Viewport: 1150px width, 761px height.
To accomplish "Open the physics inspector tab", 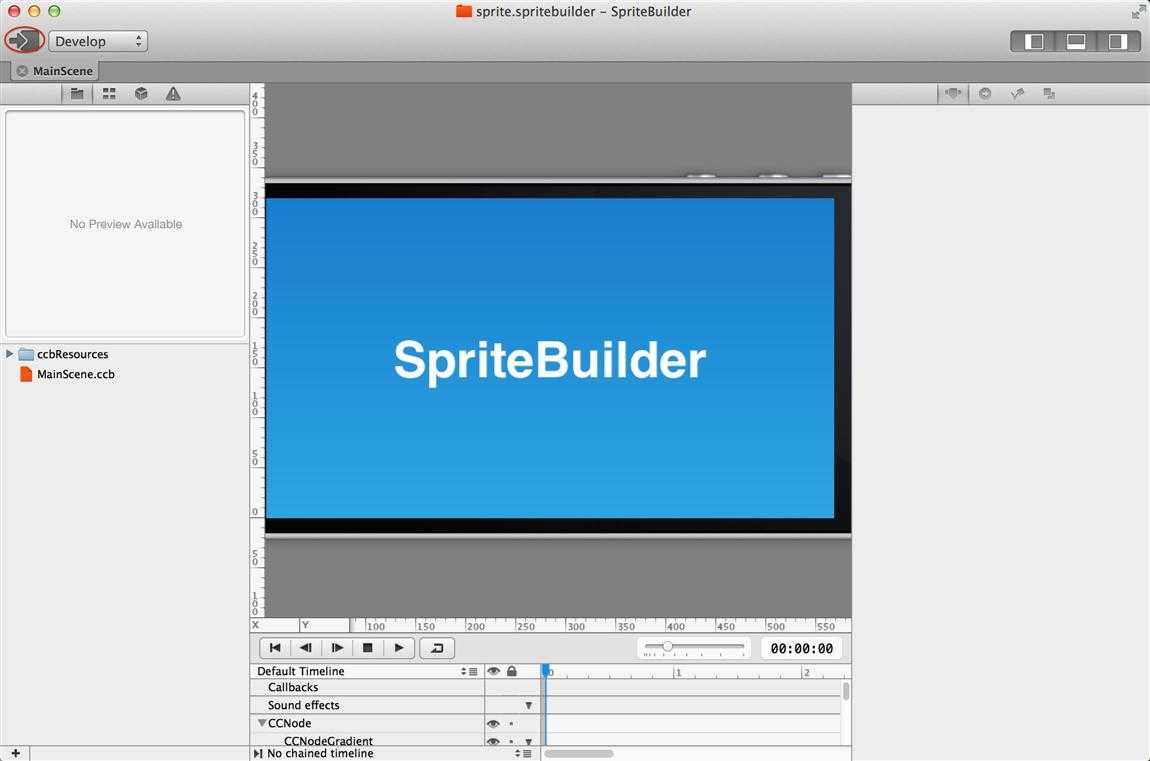I will point(1017,93).
